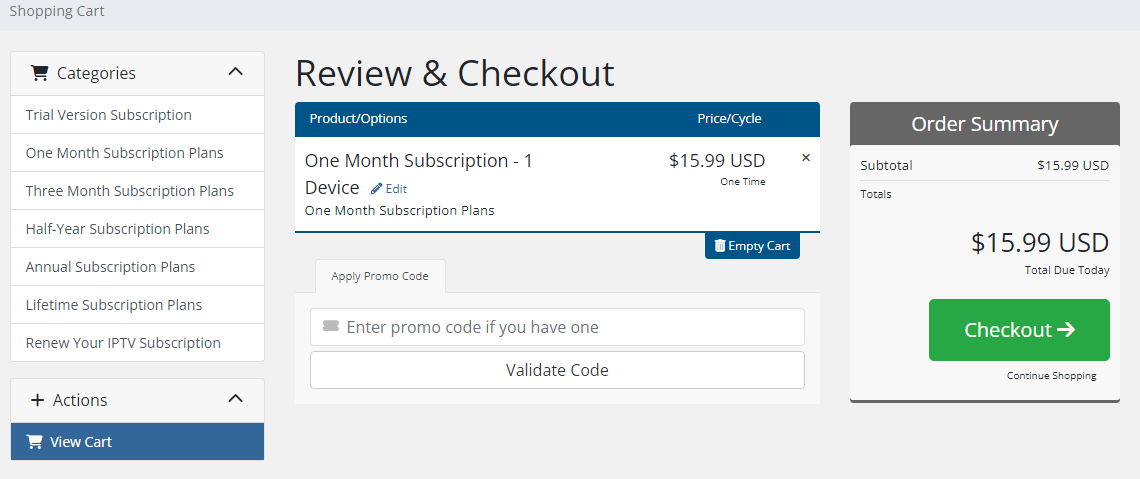Viewport: 1140px width, 479px height.
Task: Select the Apply Promo Code tab
Action: coord(380,276)
